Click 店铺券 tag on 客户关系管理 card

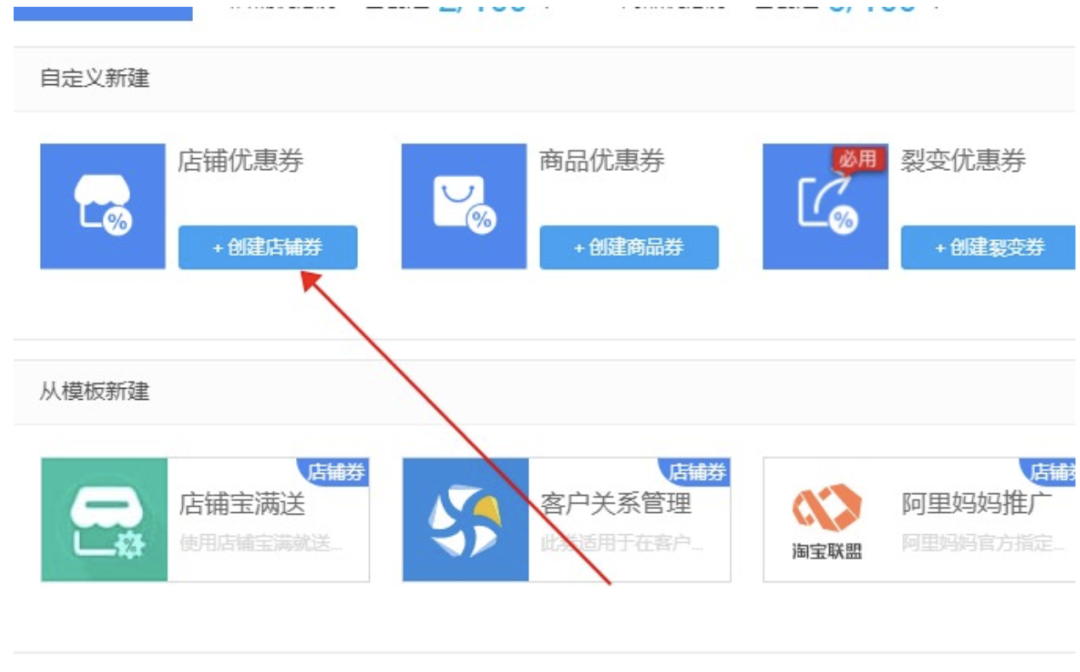696,472
